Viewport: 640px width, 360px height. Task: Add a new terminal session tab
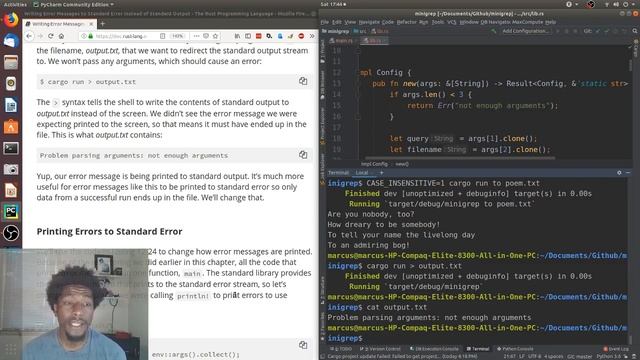pyautogui.click(x=382, y=173)
